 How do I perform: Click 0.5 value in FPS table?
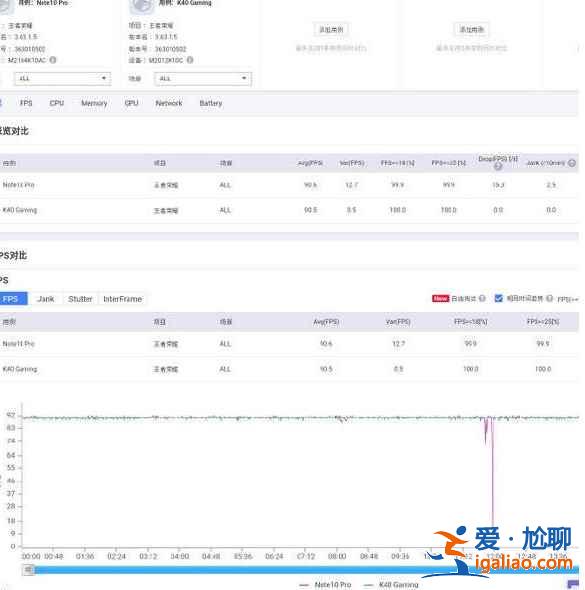[x=398, y=369]
